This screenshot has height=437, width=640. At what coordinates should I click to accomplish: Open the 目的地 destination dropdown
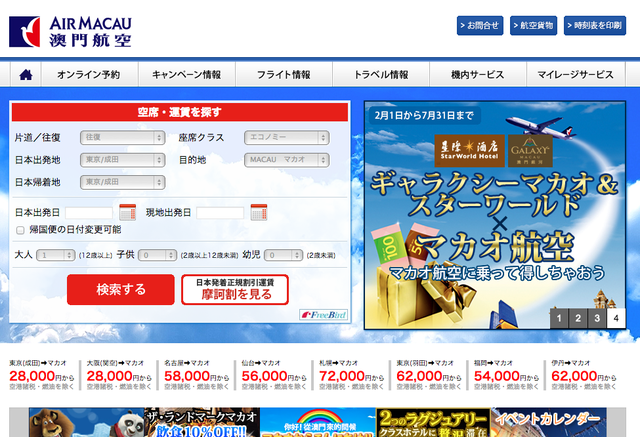click(287, 160)
